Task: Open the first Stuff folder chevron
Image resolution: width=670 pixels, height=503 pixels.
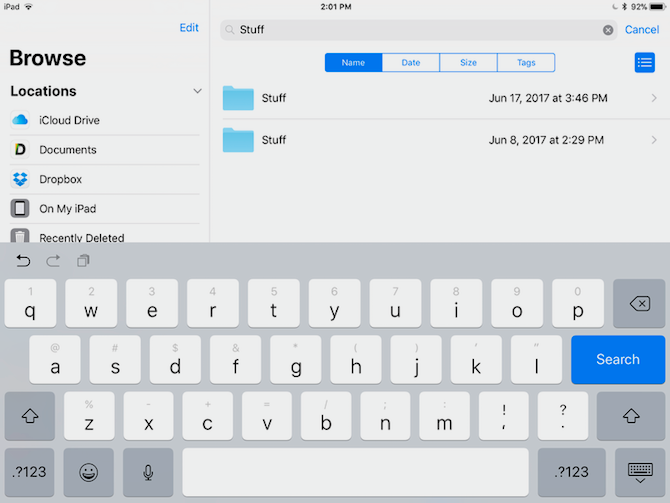Action: tap(654, 98)
